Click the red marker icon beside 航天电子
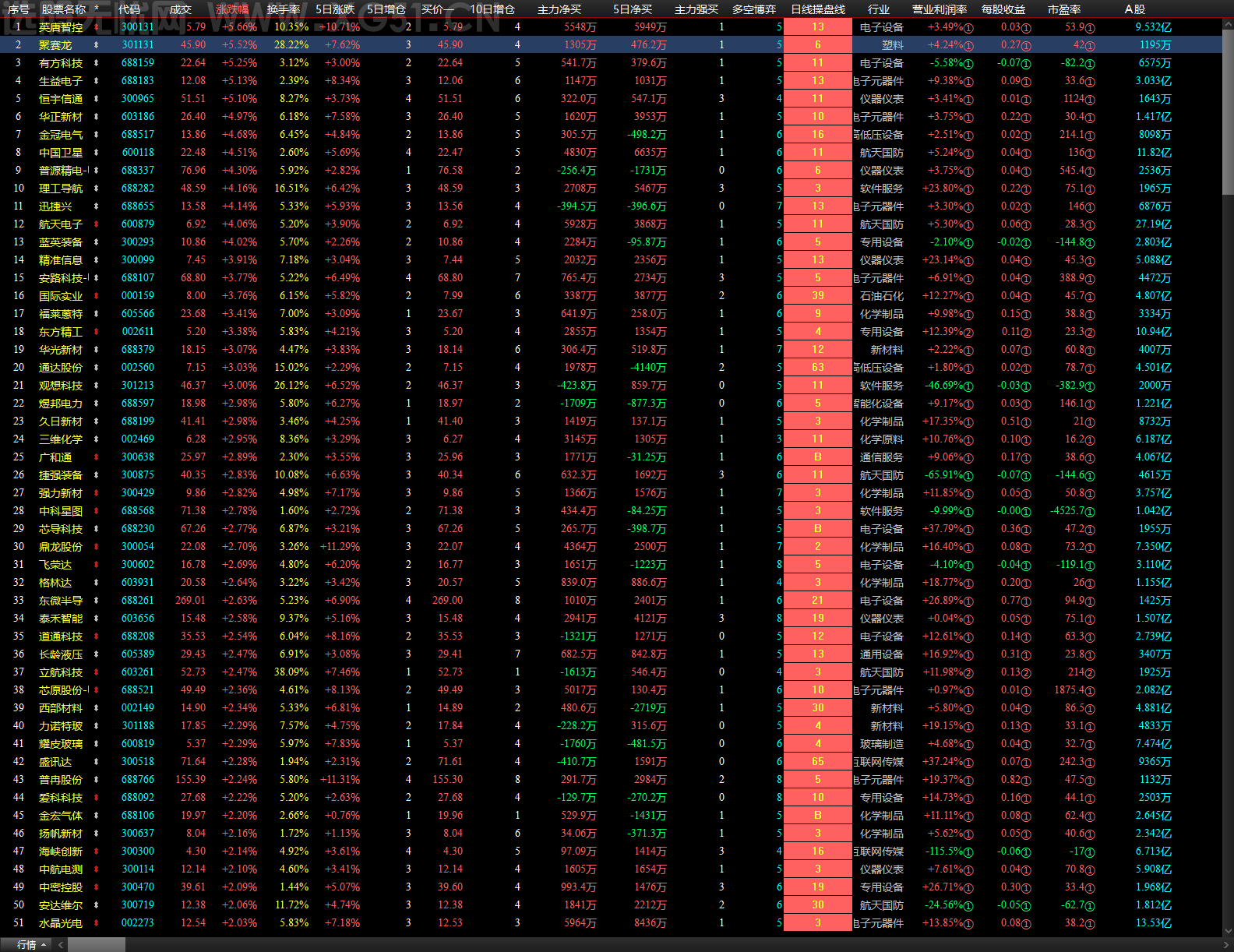 click(x=96, y=224)
